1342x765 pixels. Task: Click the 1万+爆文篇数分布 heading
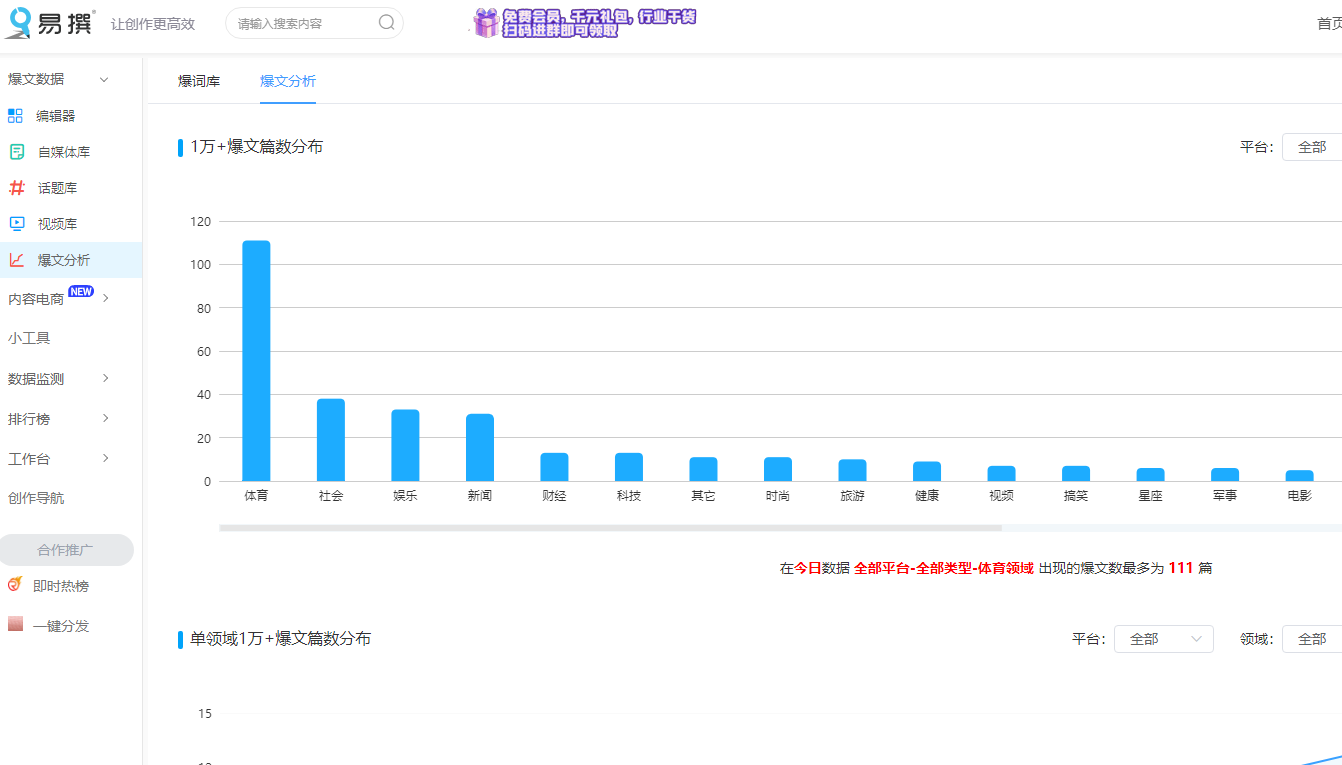257,147
